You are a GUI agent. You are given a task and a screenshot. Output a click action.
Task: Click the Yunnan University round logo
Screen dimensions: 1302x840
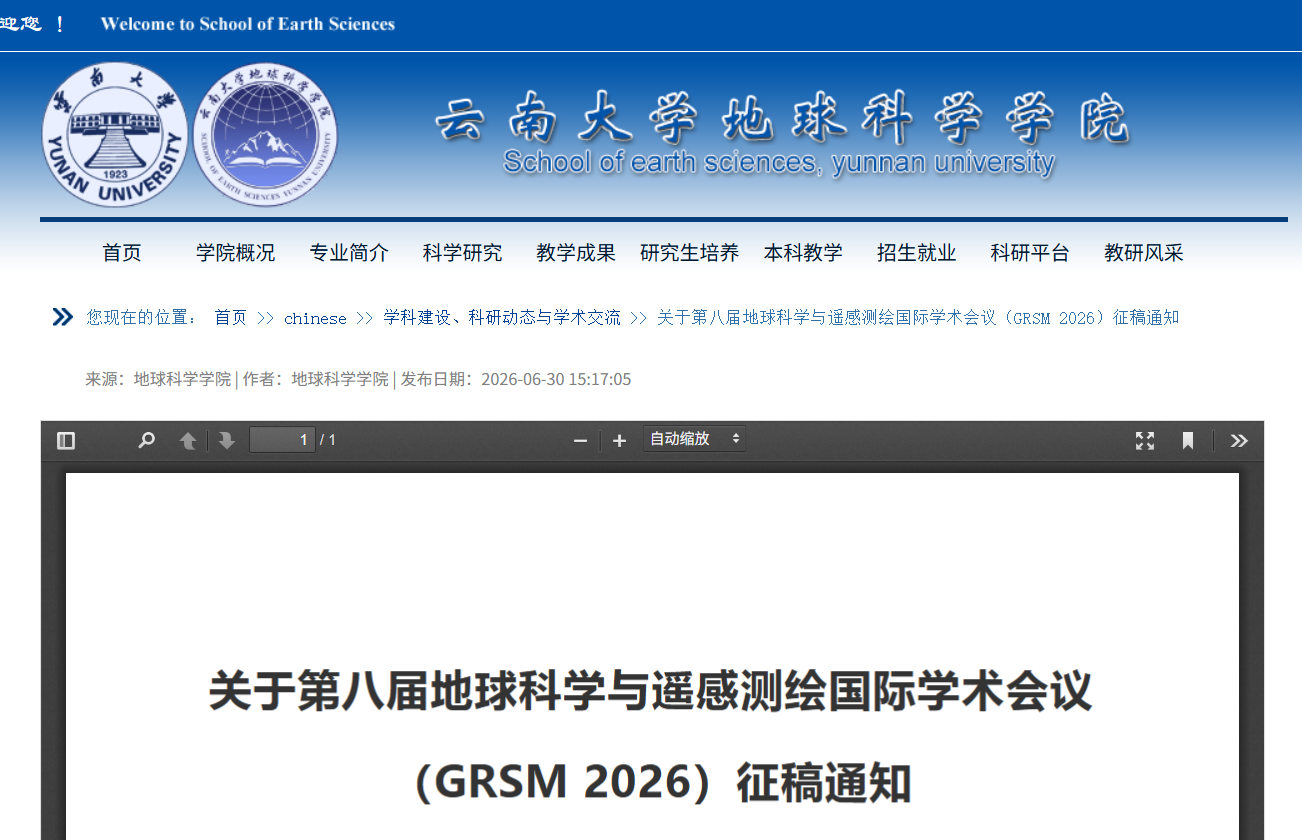114,135
